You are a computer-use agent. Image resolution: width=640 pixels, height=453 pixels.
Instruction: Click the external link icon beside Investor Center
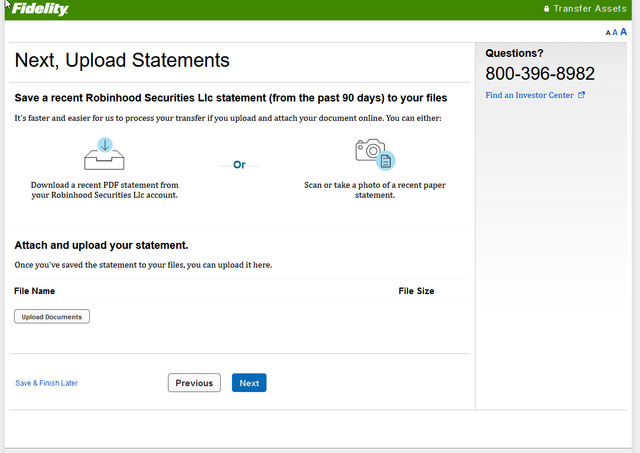click(x=581, y=95)
